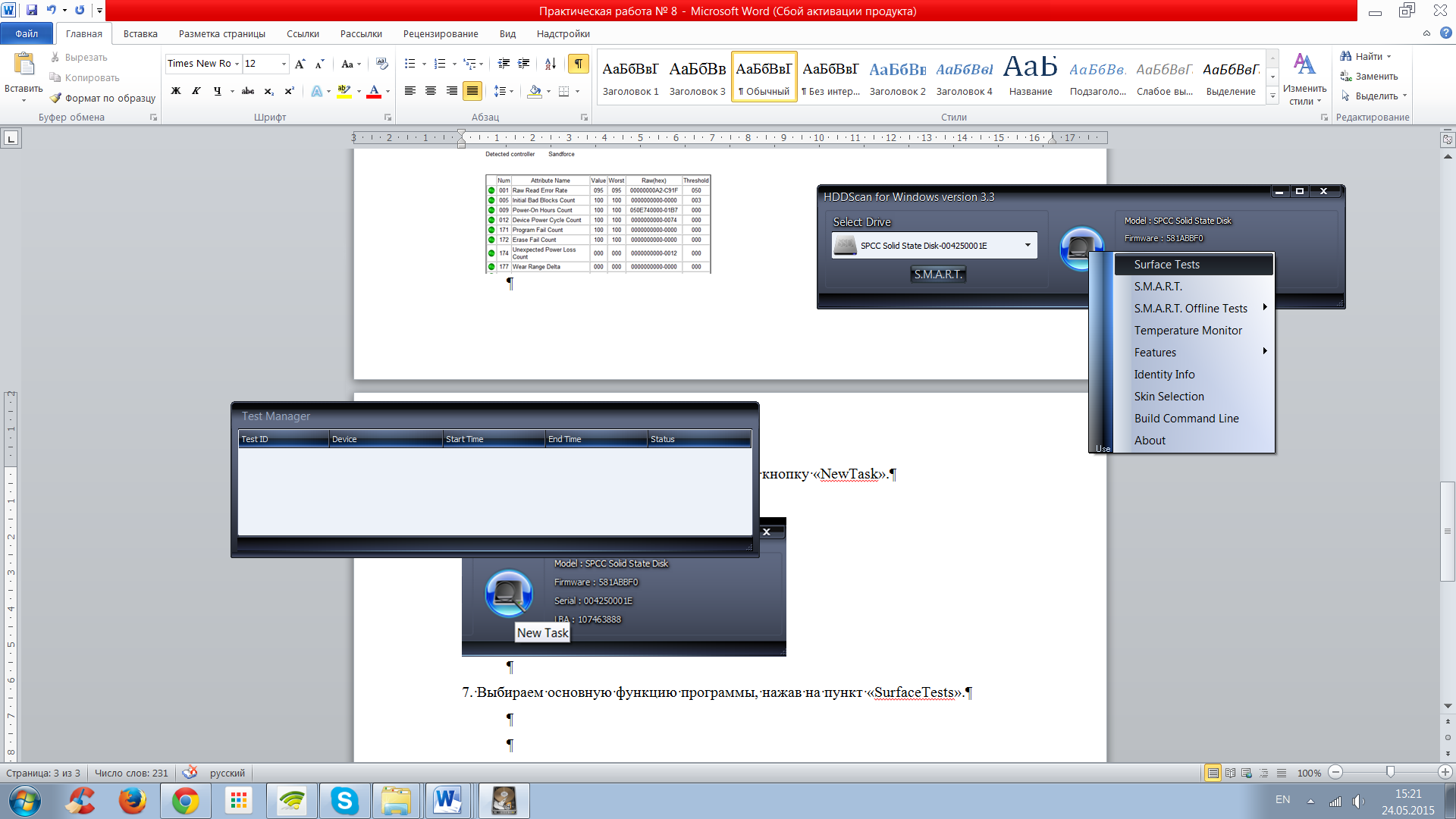Open Skype from the taskbar
Viewport: 1456px width, 819px height.
[x=344, y=801]
